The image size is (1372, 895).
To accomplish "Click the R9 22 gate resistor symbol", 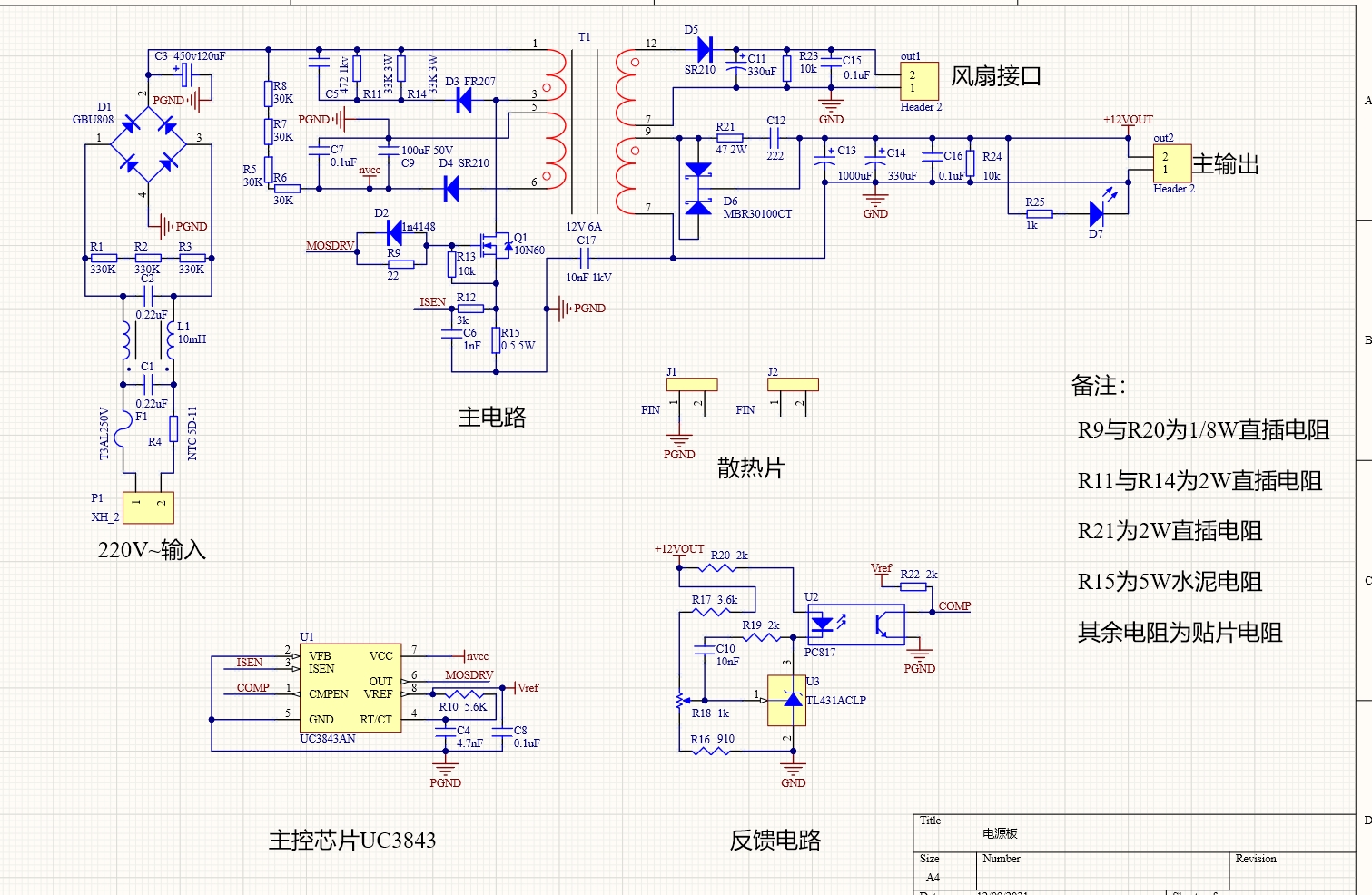I will coord(400,264).
